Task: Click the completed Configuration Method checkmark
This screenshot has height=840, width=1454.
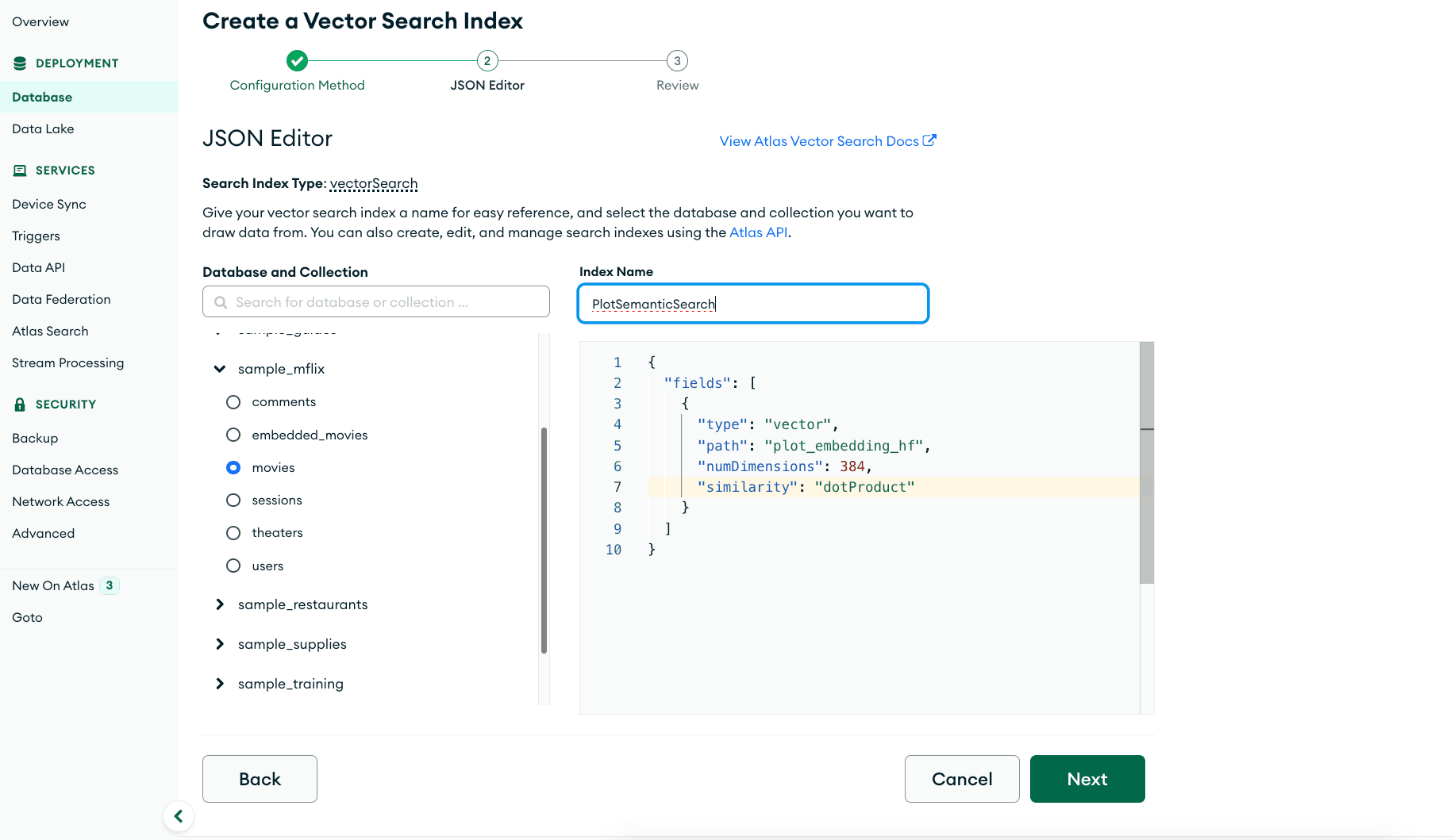Action: pyautogui.click(x=297, y=60)
